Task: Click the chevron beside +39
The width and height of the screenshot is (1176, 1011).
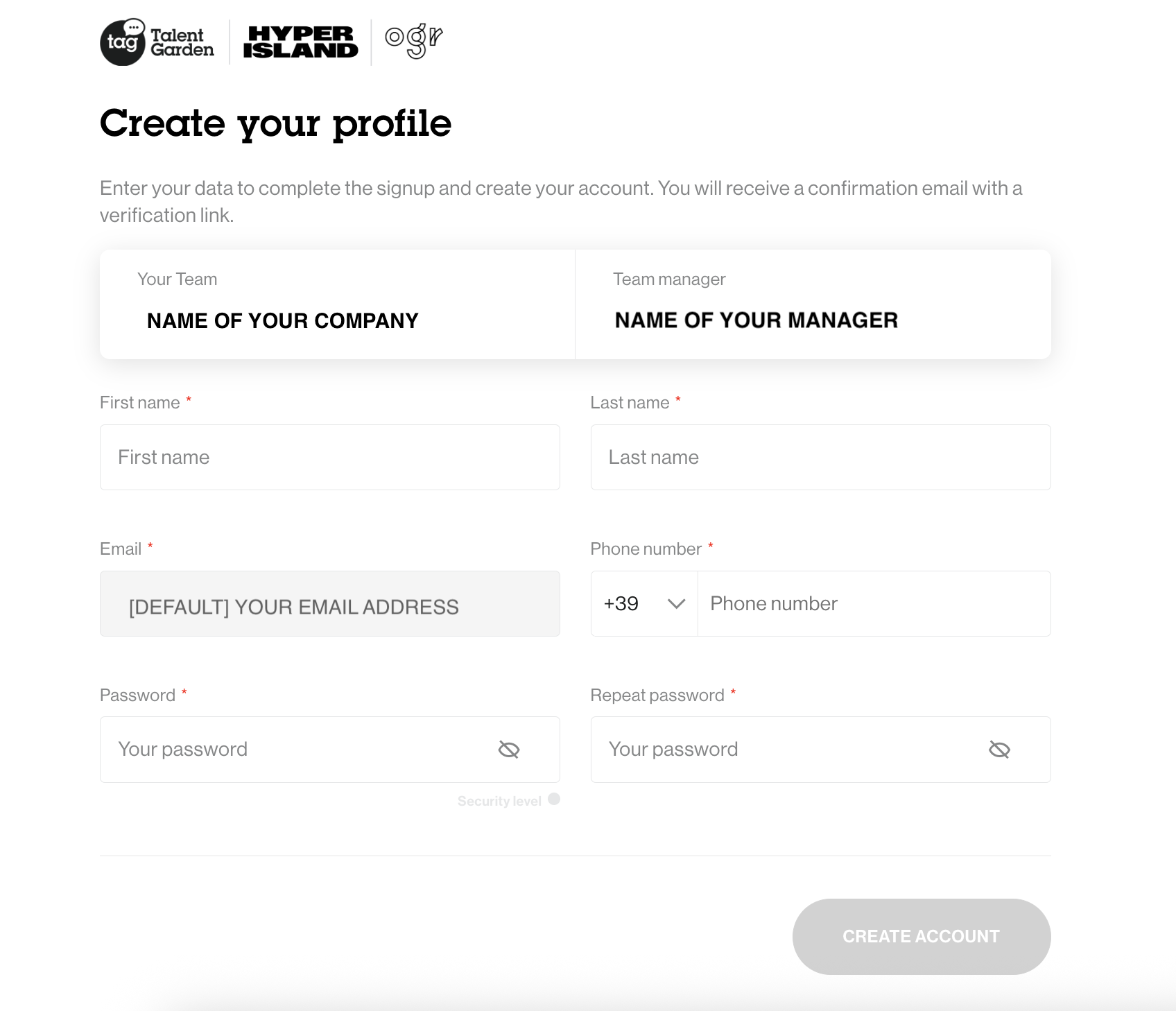Action: click(x=676, y=604)
